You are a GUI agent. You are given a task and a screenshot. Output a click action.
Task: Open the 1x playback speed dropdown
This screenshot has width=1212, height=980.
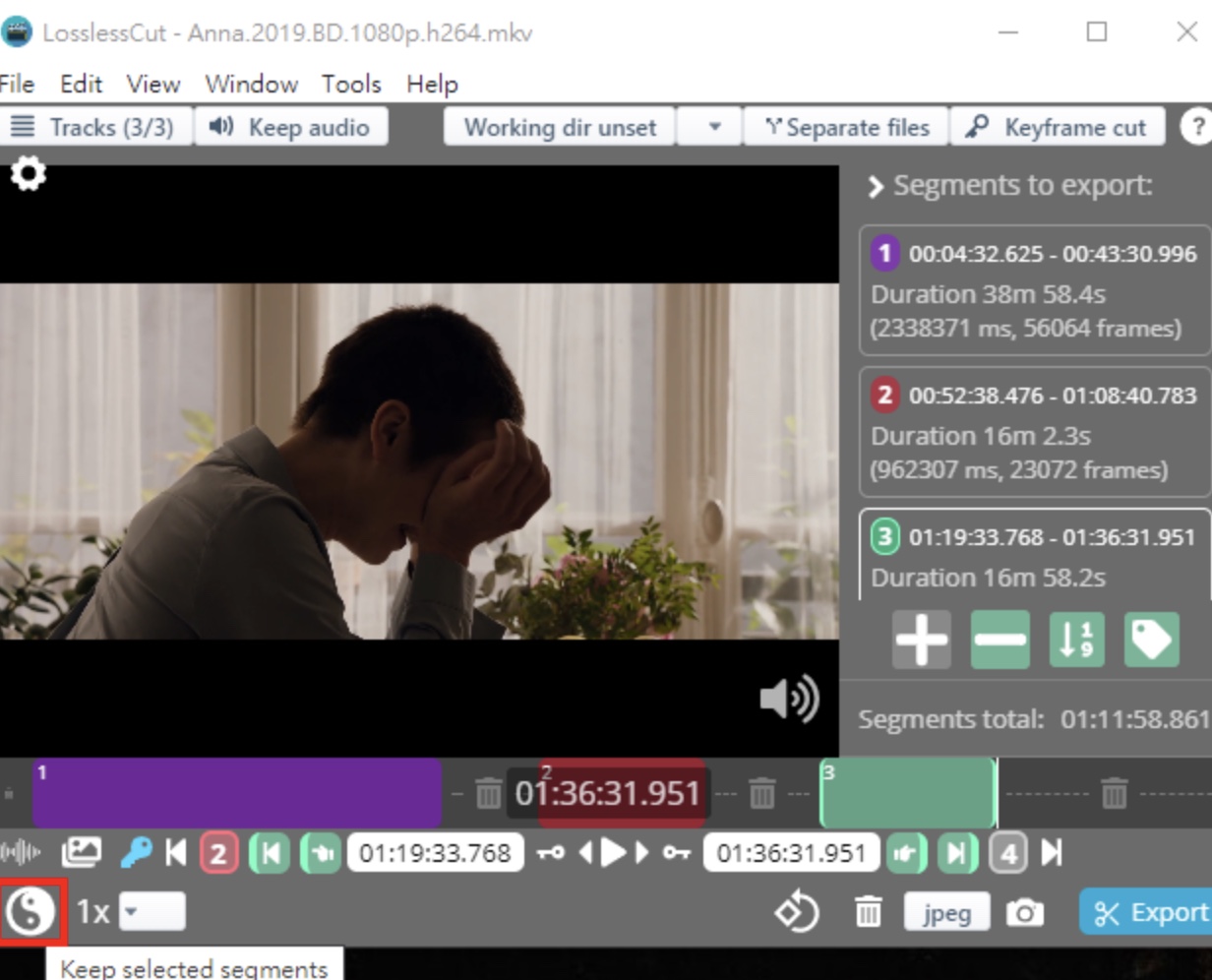tap(151, 912)
